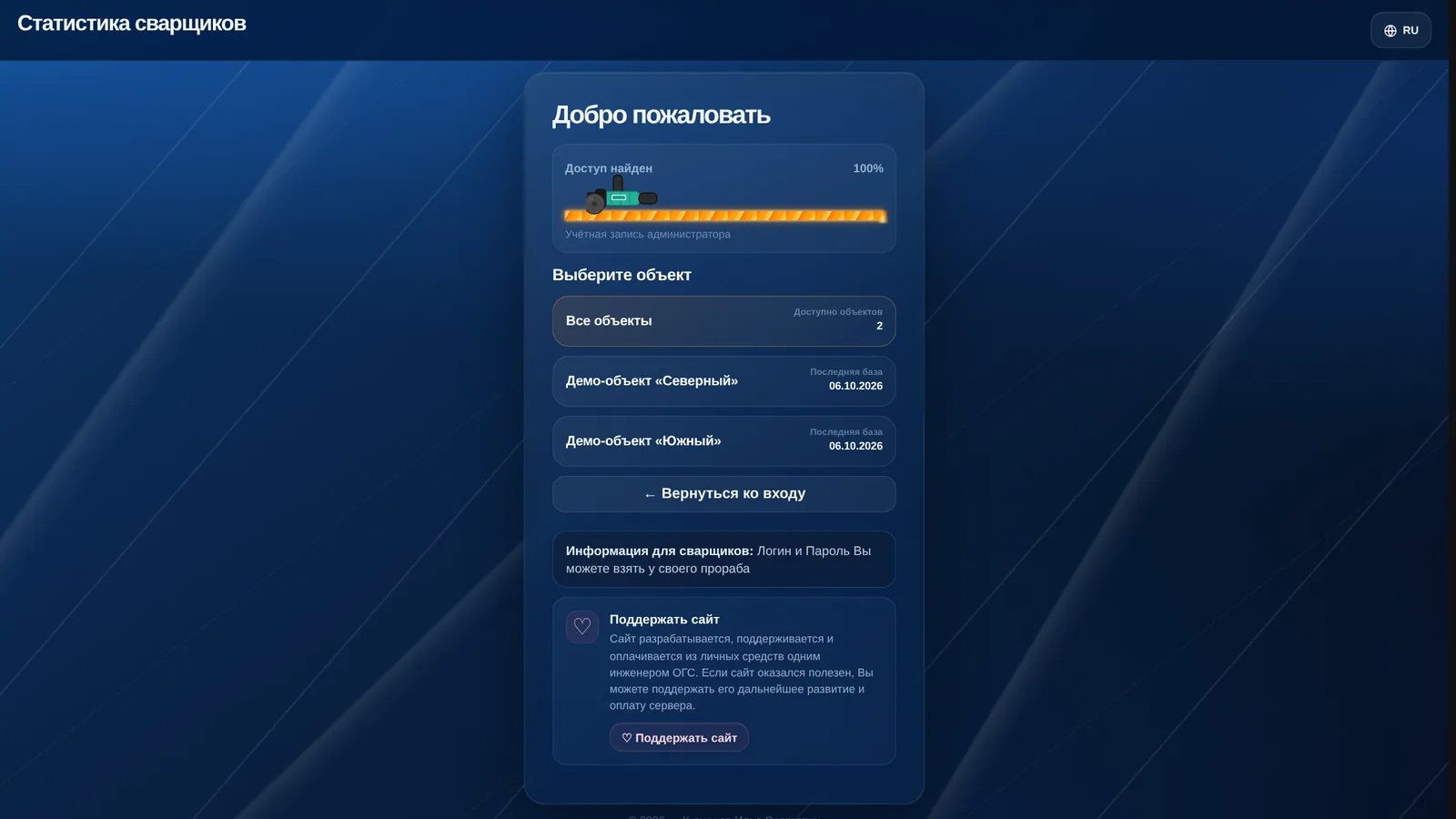Click the bold «Поддержать сайт» card heading
Viewport: 1456px width, 819px height.
click(664, 620)
